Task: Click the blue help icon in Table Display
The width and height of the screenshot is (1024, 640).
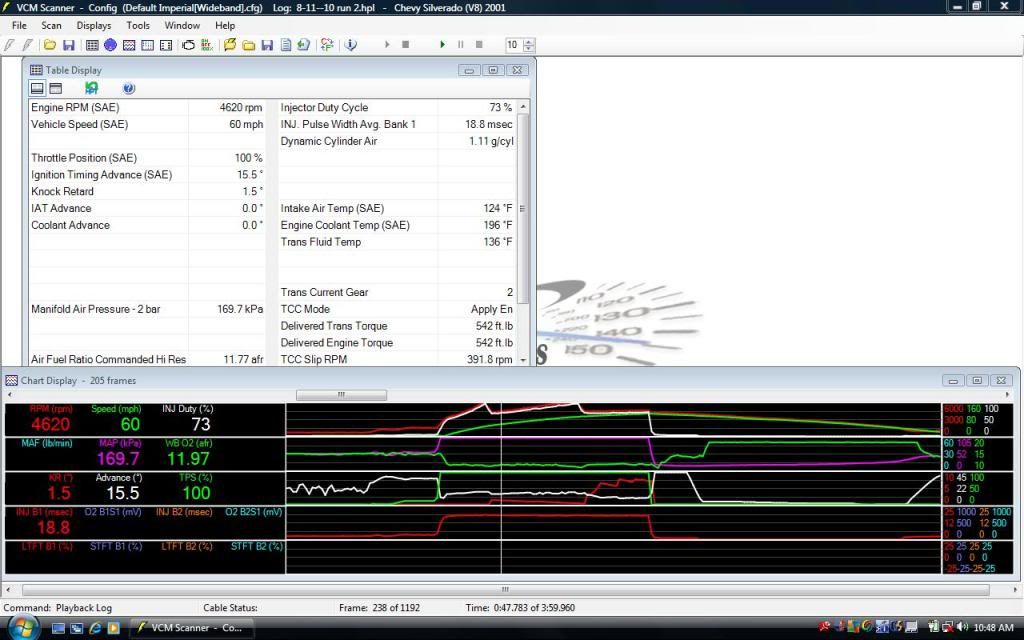Action: pyautogui.click(x=129, y=88)
